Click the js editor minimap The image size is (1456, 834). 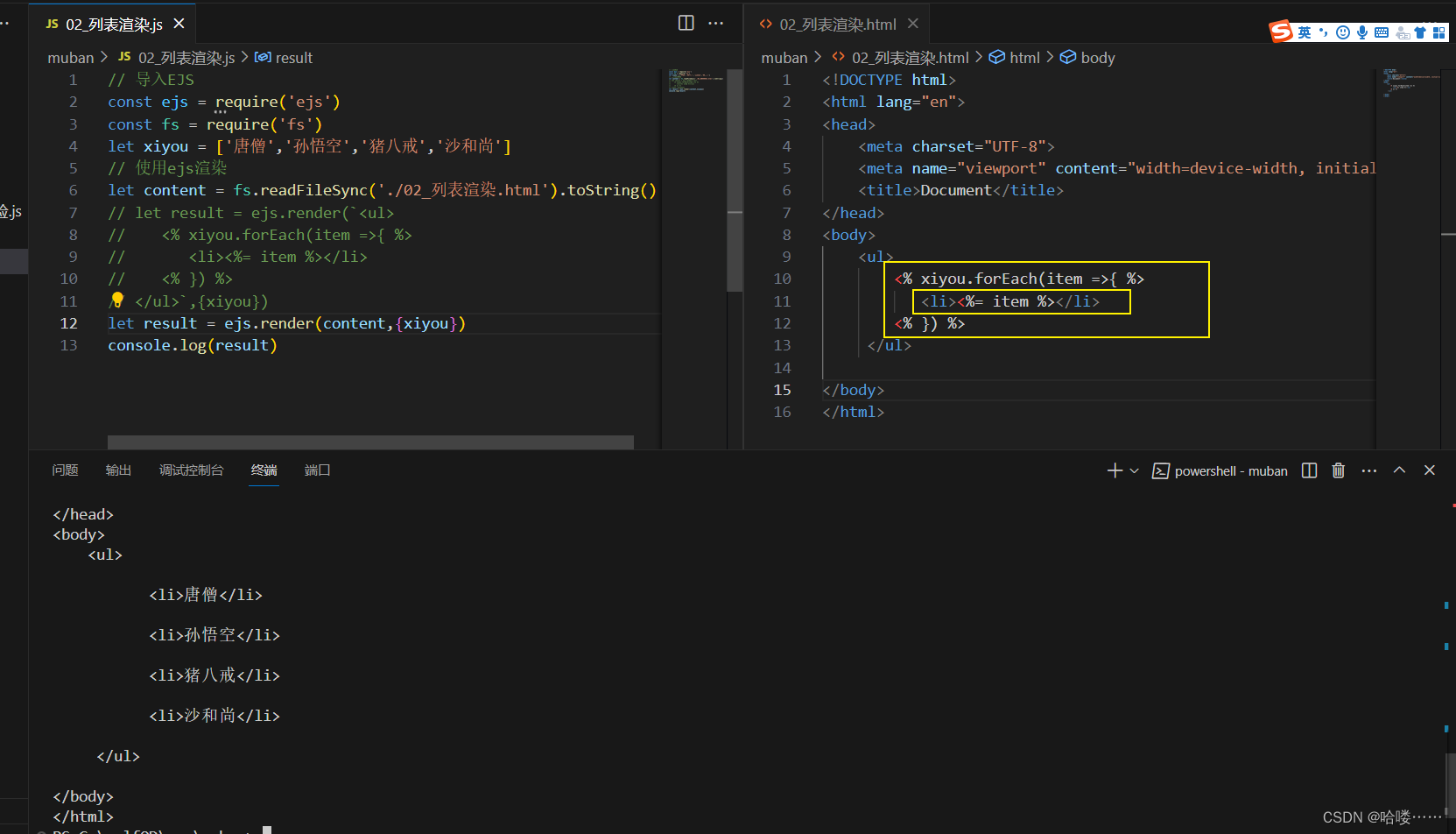click(x=694, y=81)
